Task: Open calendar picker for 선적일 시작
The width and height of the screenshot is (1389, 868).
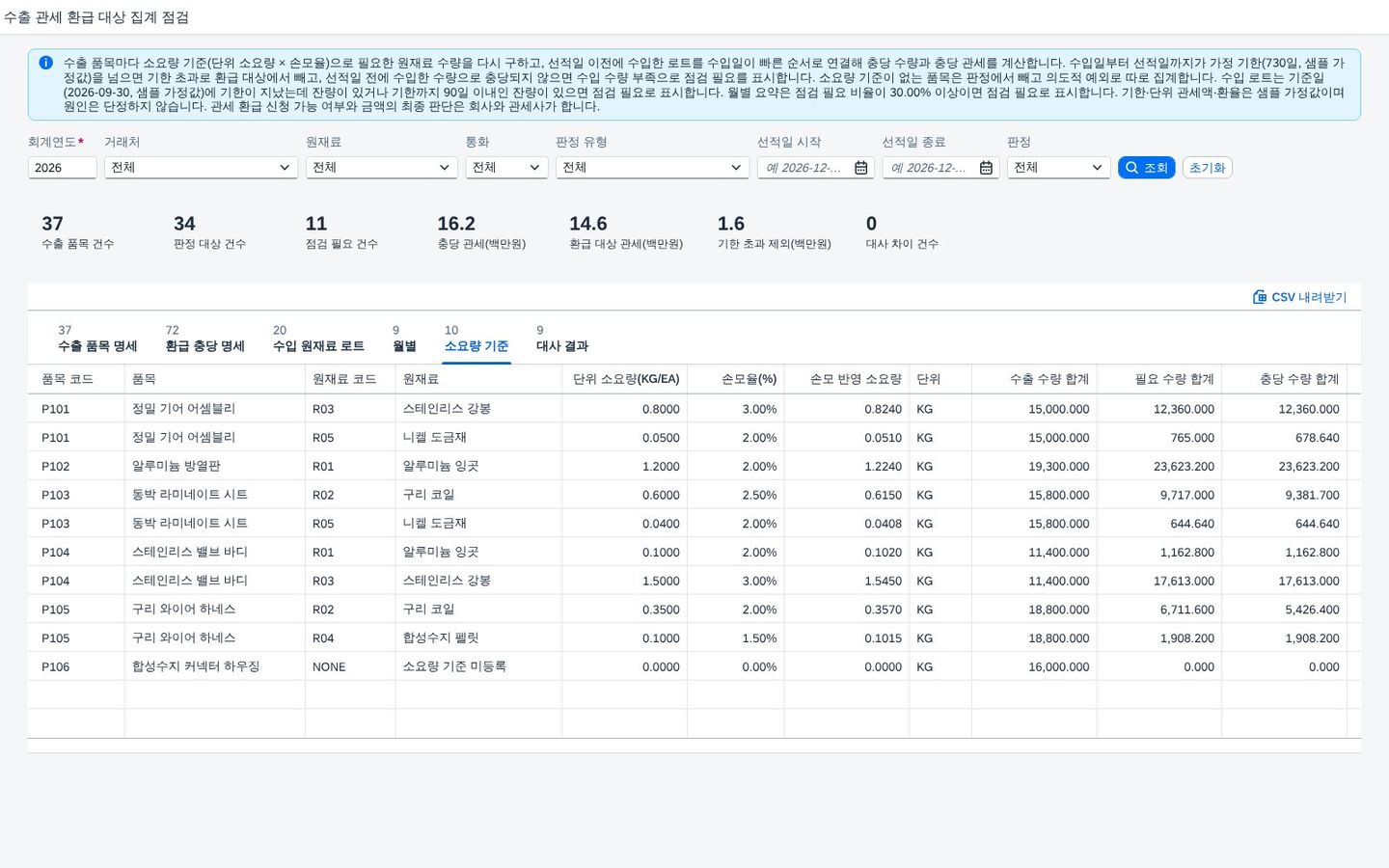Action: pos(861,168)
